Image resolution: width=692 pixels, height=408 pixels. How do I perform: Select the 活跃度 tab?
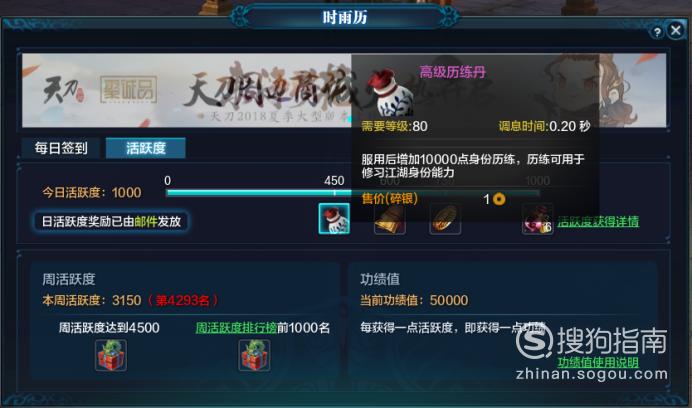[146, 147]
